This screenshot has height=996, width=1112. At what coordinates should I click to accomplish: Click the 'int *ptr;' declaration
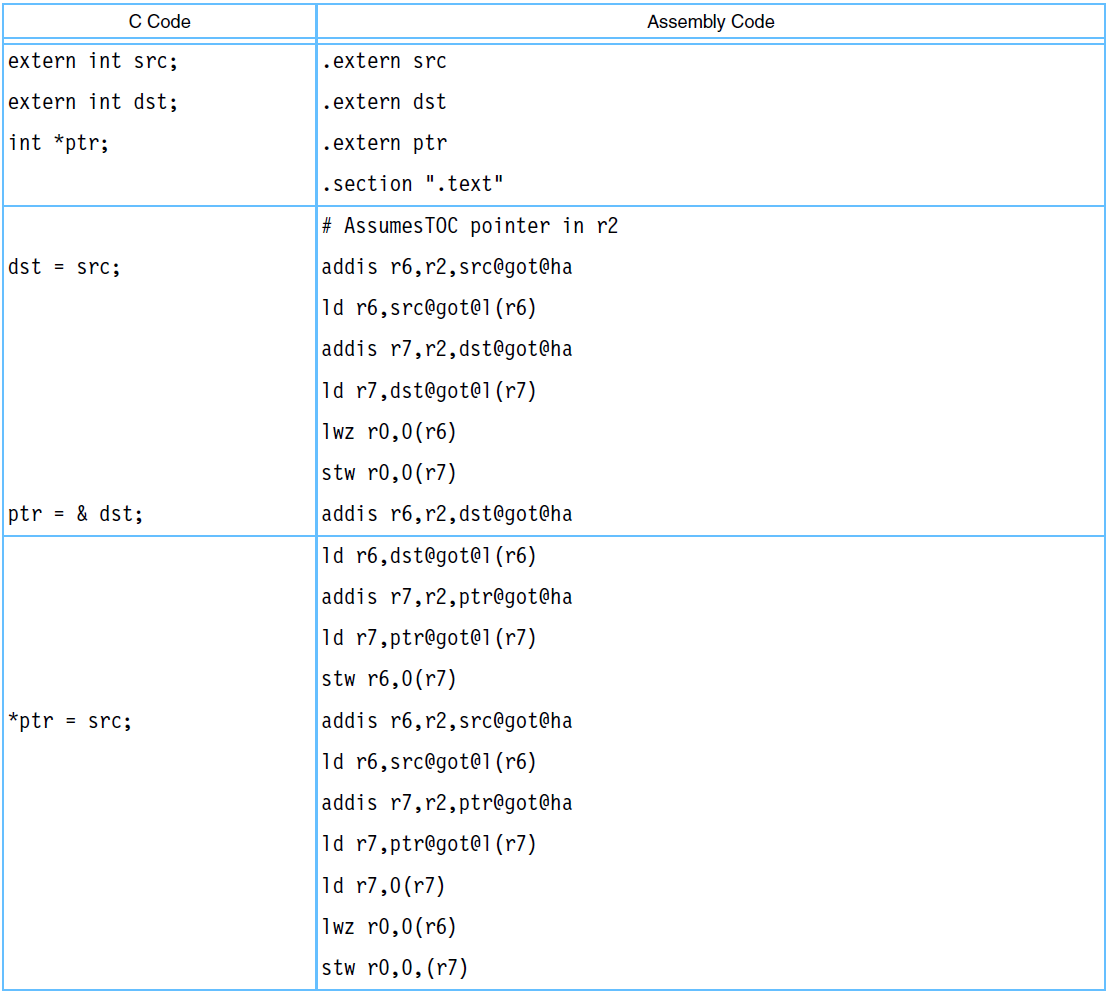tap(58, 143)
